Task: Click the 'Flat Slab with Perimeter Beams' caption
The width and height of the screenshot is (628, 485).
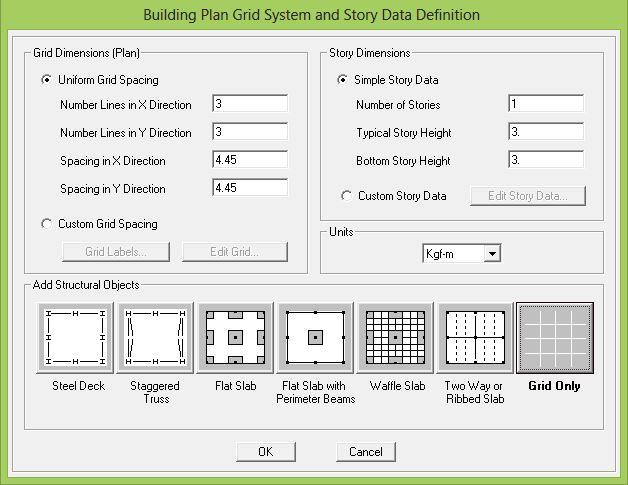Action: pos(316,392)
